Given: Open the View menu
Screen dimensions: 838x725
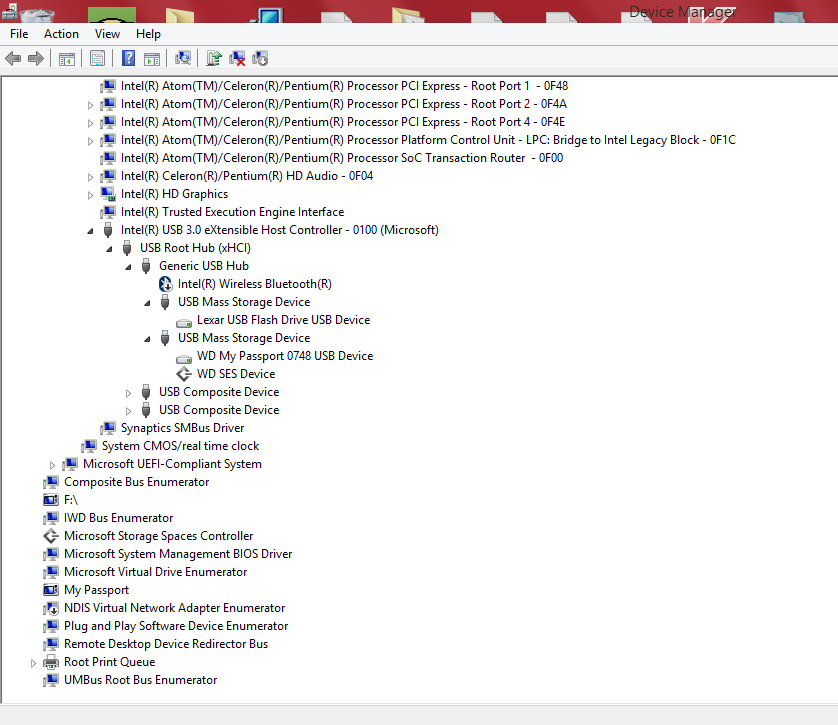Looking at the screenshot, I should click(x=107, y=34).
